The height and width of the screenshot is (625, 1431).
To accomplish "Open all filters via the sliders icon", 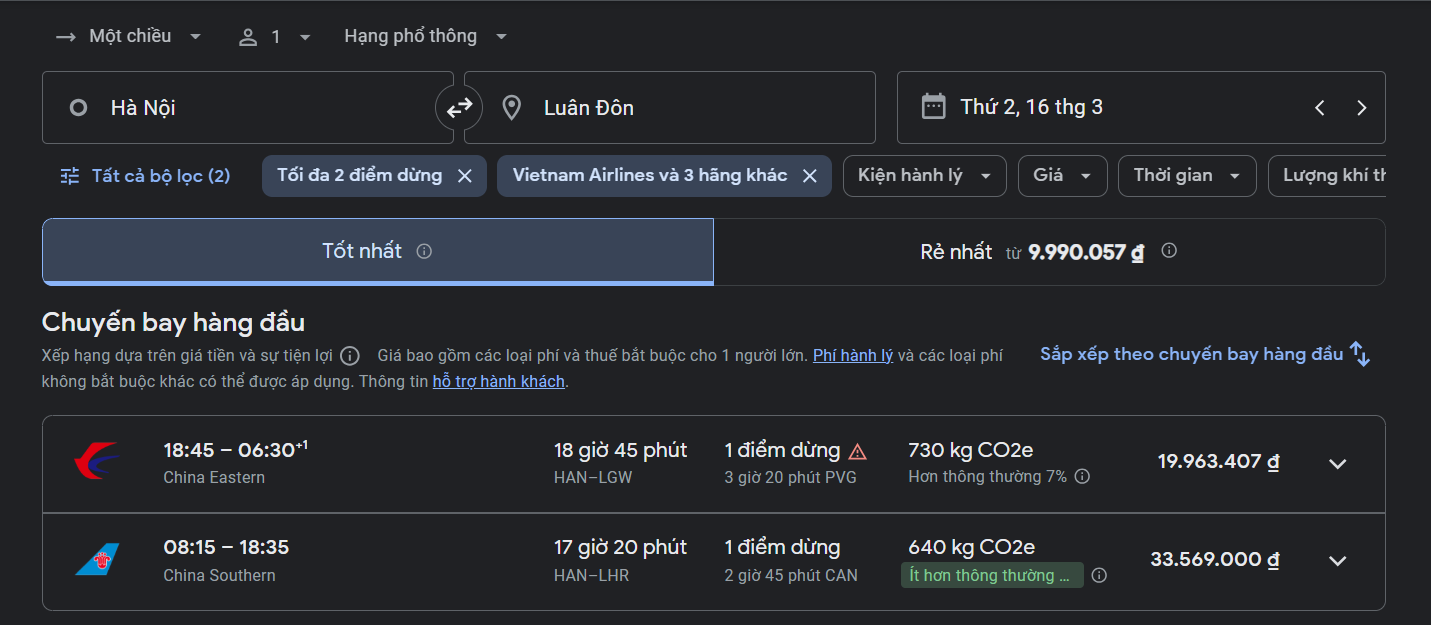I will click(x=70, y=176).
